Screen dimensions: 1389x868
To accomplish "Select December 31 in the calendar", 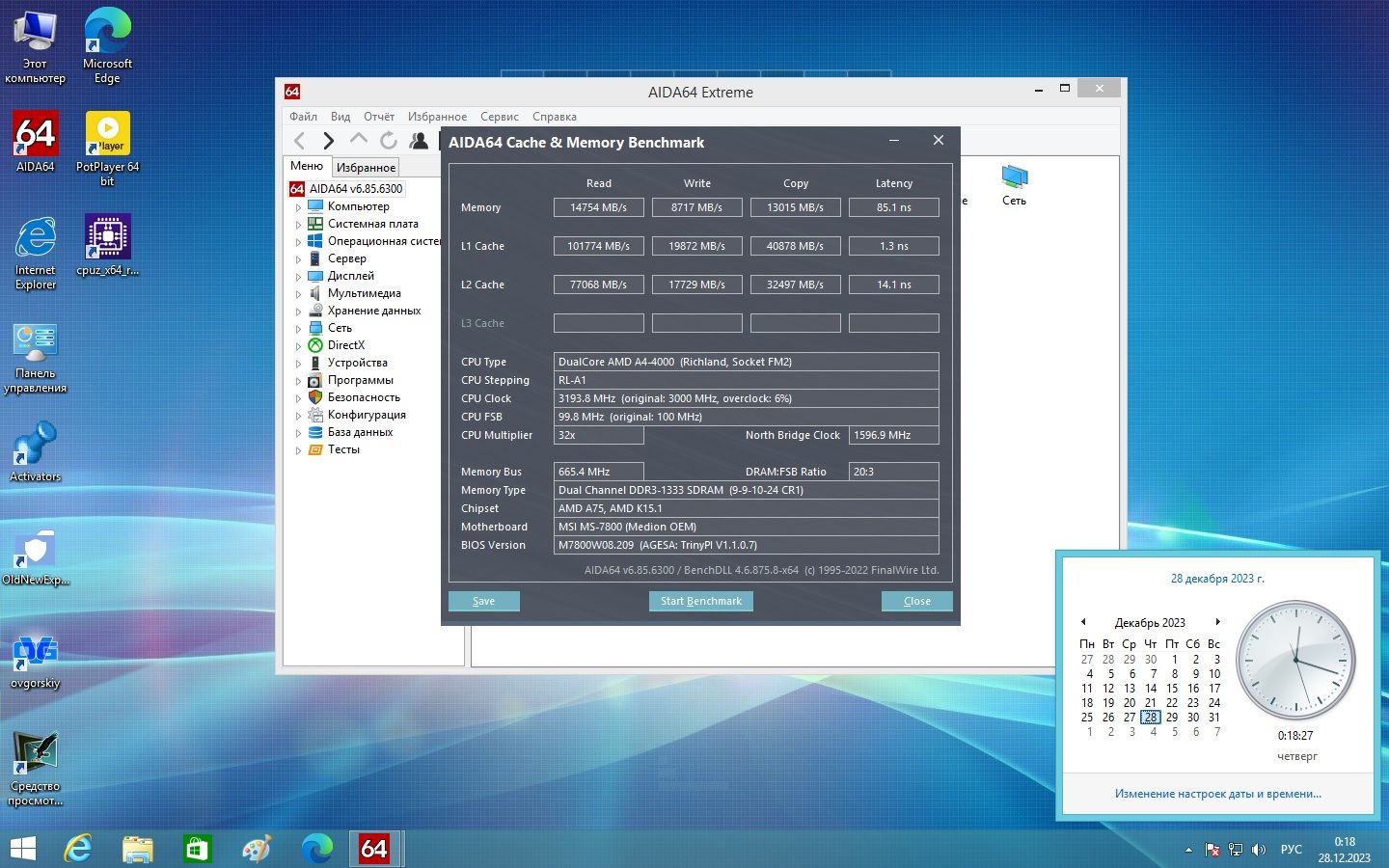I will tap(1214, 718).
